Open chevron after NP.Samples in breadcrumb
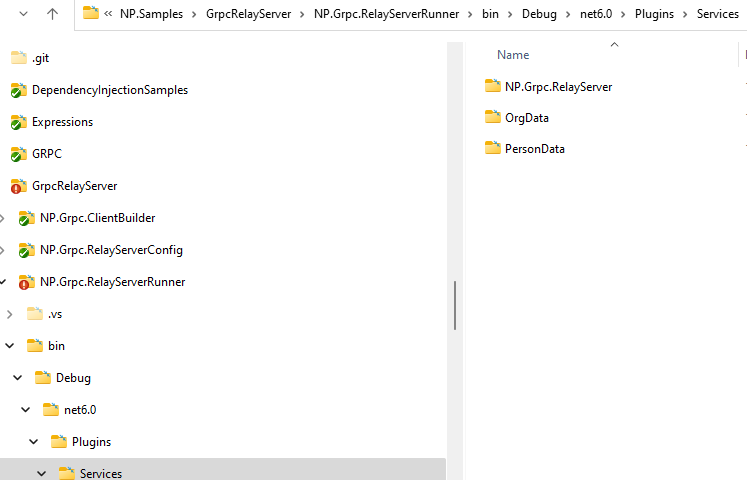 pos(194,15)
